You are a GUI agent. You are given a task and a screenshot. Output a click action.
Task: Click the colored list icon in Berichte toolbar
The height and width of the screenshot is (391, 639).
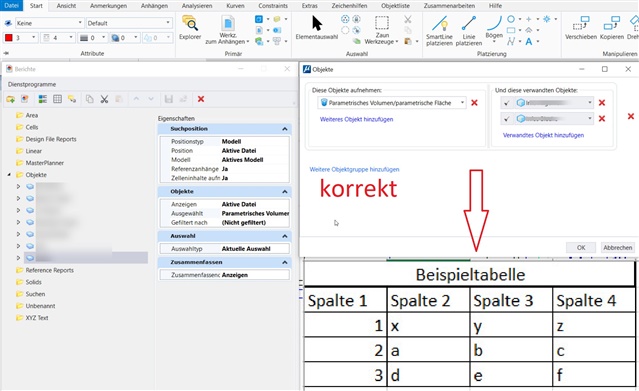coord(43,99)
